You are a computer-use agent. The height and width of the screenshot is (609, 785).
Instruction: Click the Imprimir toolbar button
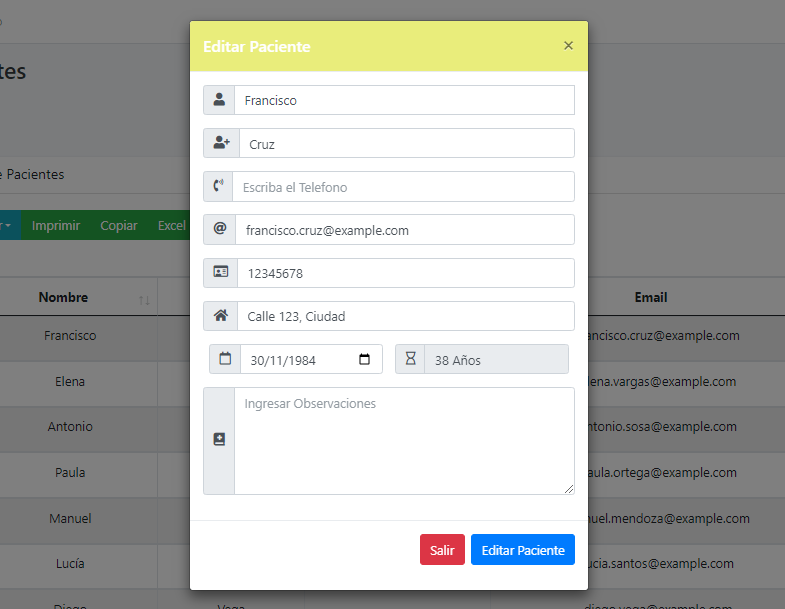point(56,225)
